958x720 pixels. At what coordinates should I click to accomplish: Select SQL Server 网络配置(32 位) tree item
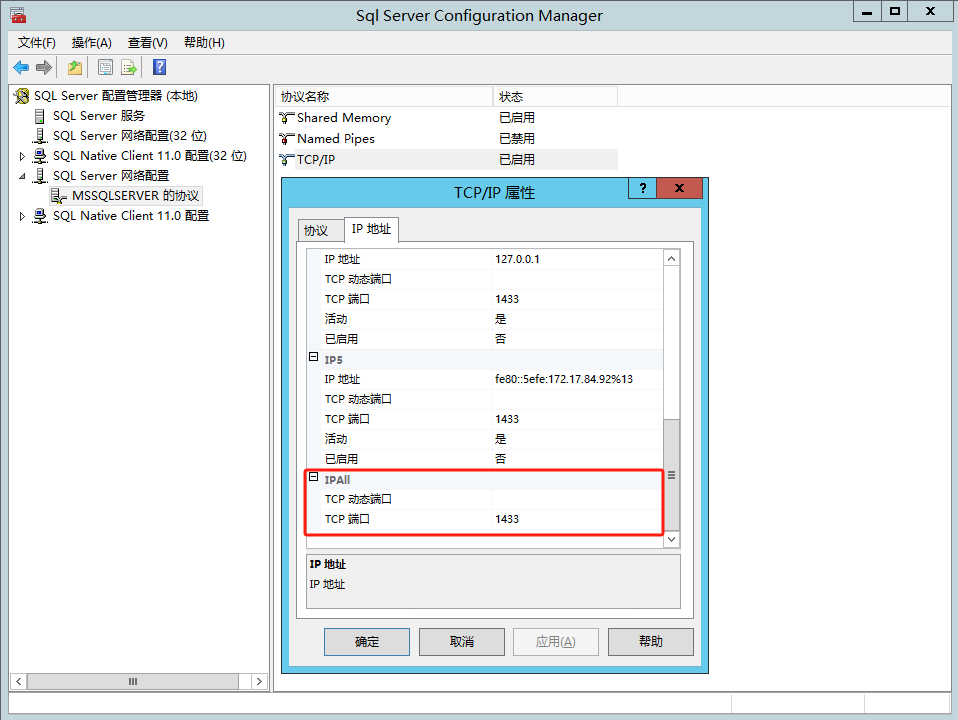[x=130, y=136]
